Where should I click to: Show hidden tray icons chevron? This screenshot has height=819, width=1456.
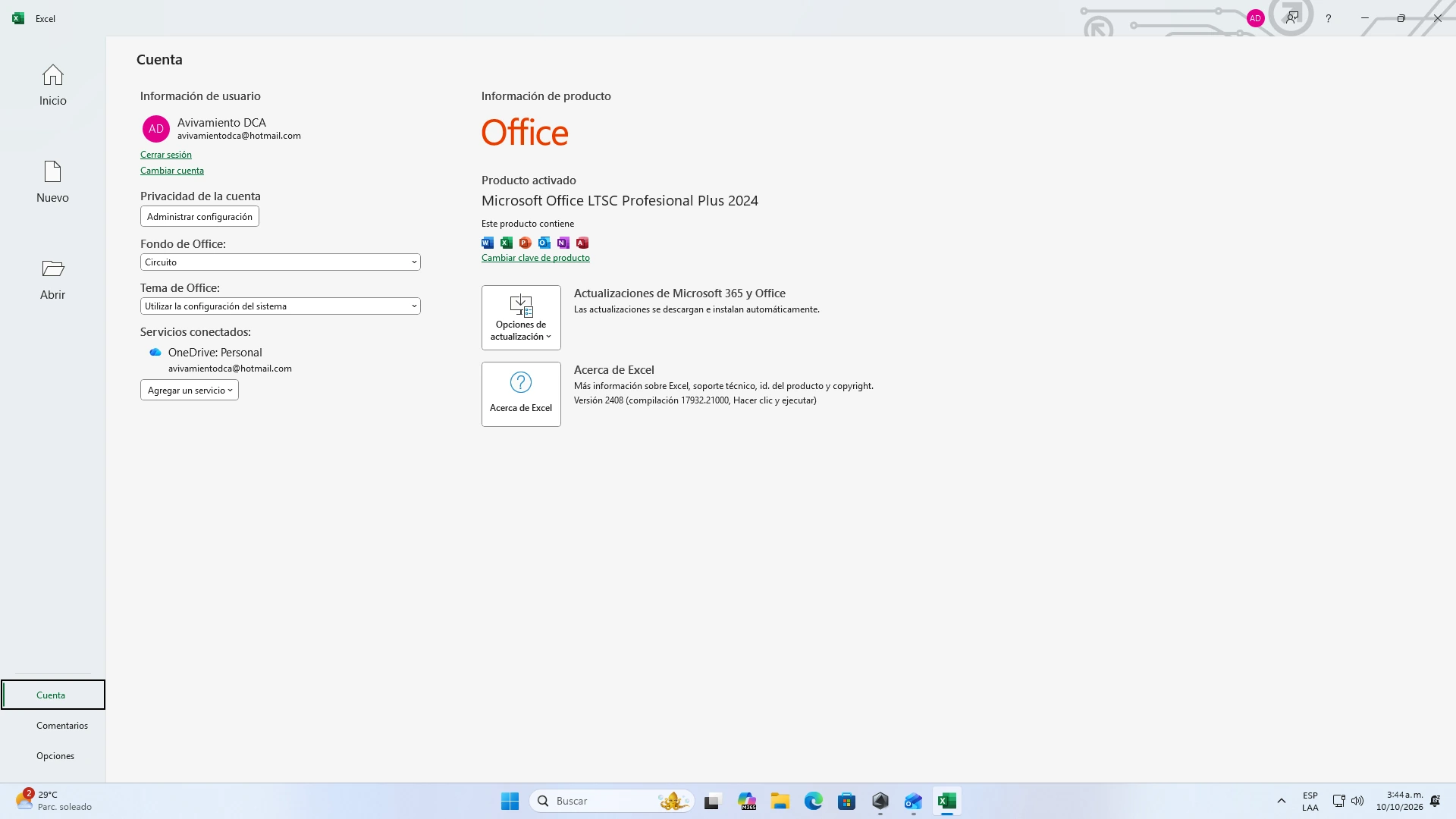coord(1282,801)
